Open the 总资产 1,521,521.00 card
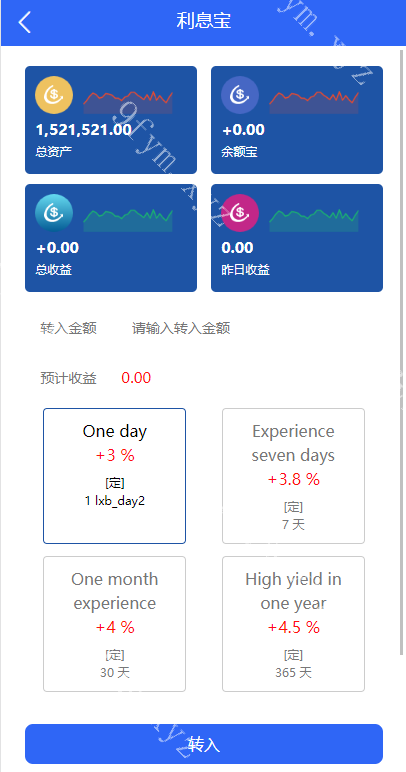 [111, 120]
